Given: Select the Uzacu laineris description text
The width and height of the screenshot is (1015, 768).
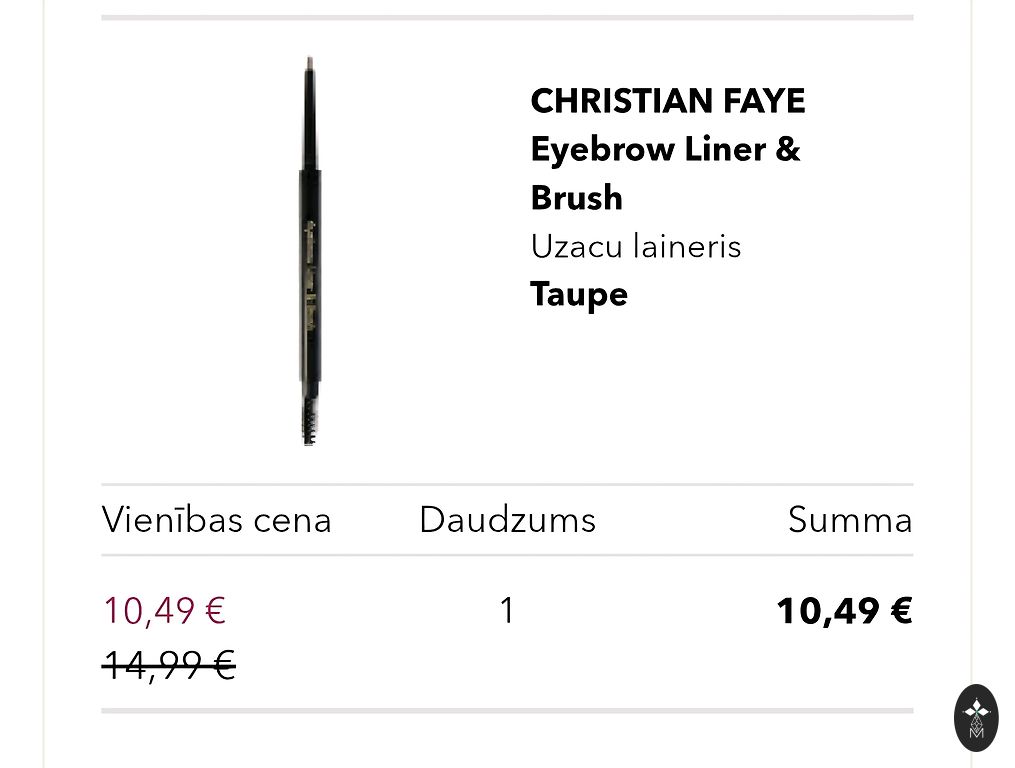Looking at the screenshot, I should click(636, 246).
